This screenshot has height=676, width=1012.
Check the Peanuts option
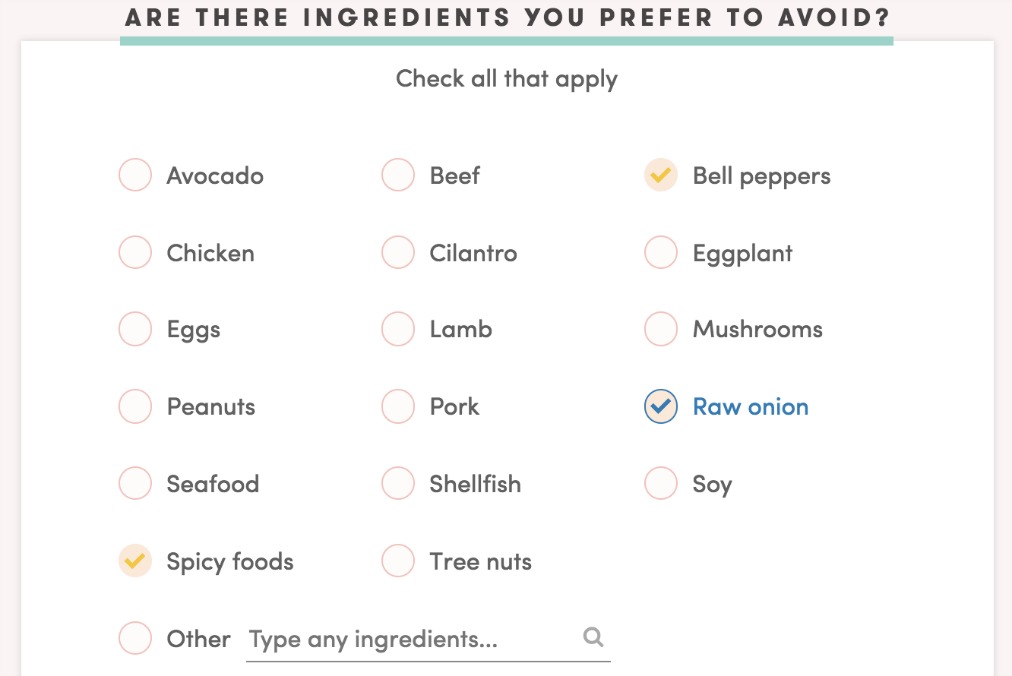coord(135,406)
